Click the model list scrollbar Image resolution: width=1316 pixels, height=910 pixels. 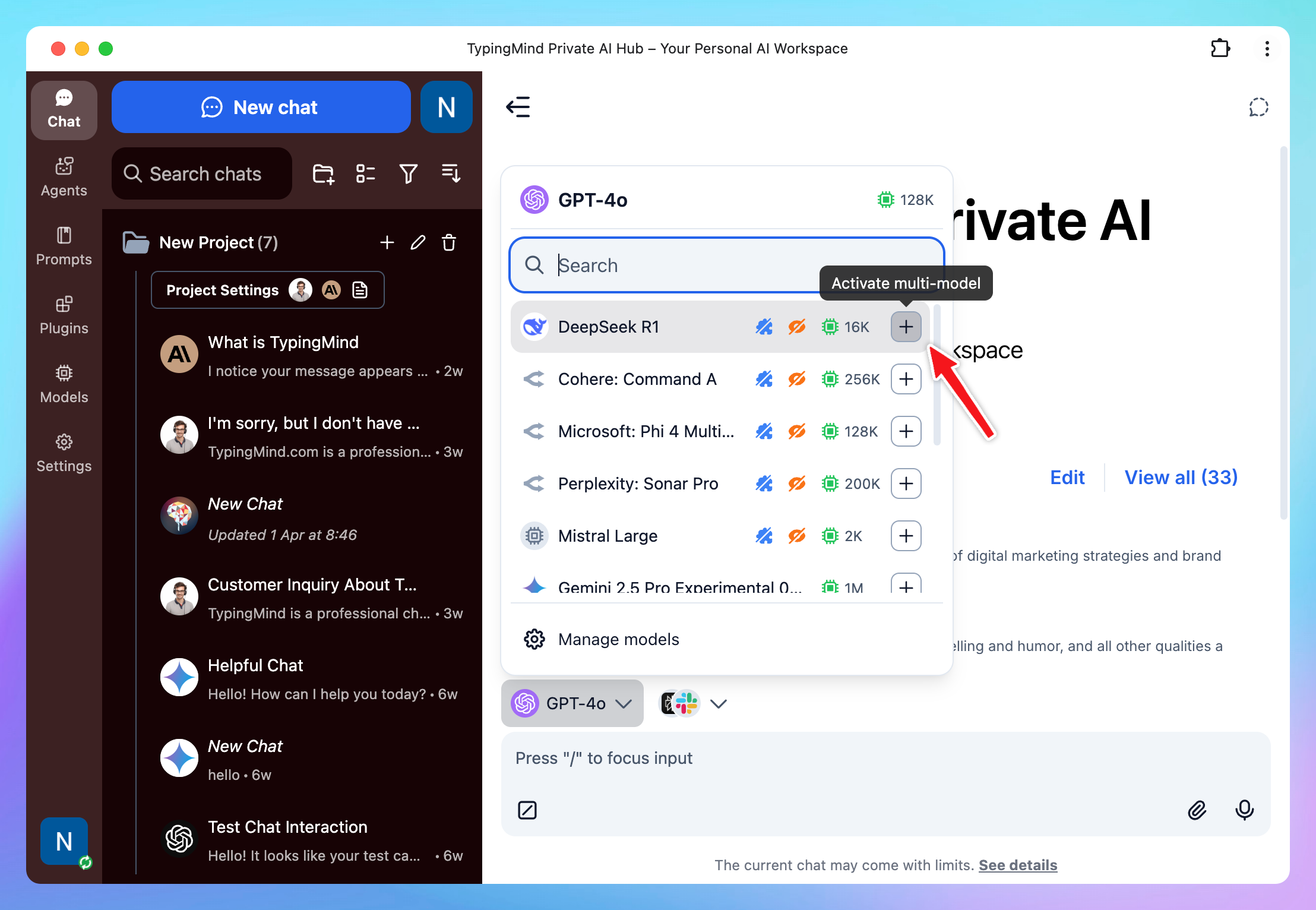(x=937, y=374)
